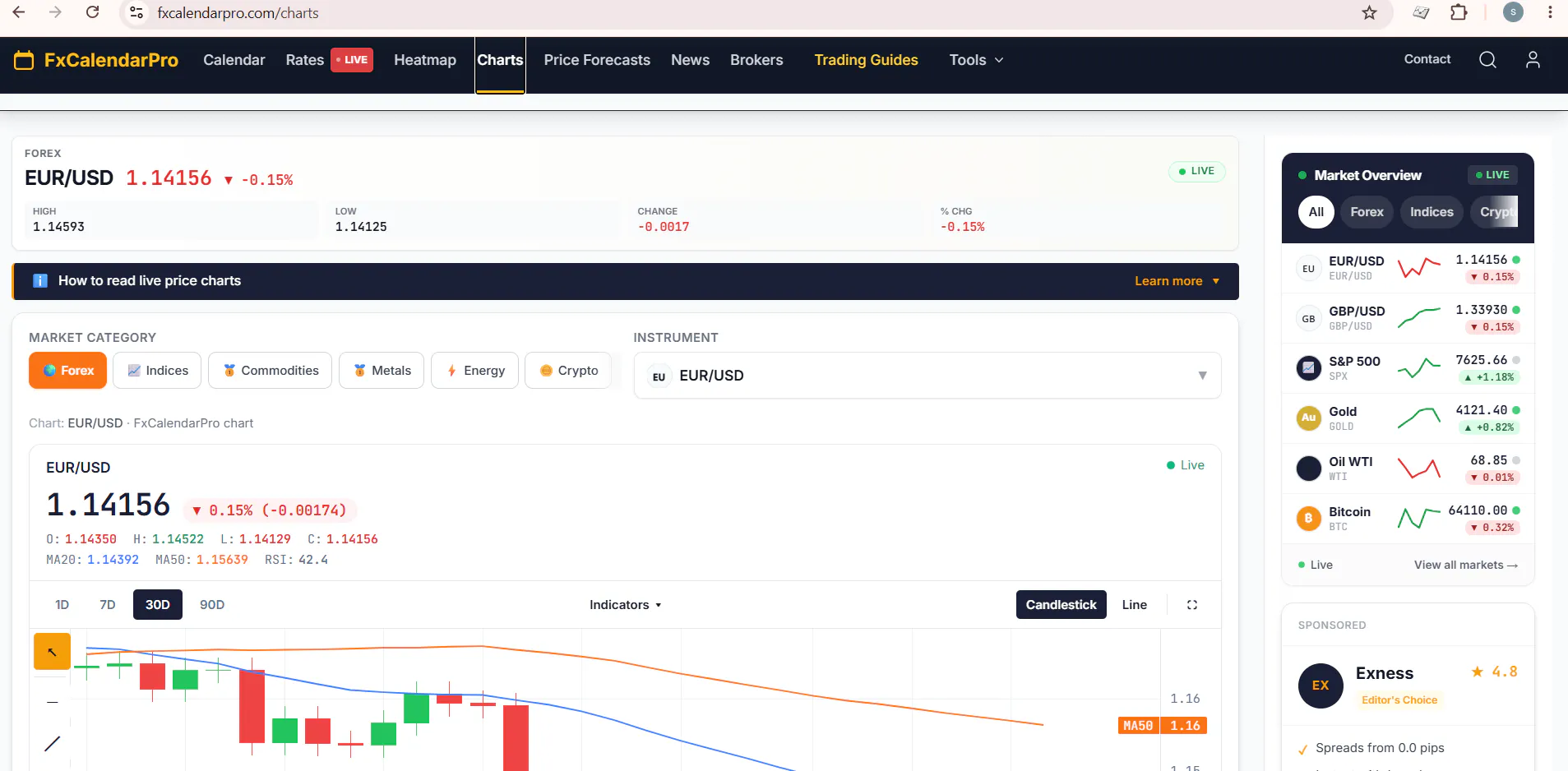Open the Calendar nav item
The image size is (1568, 771).
(x=234, y=60)
